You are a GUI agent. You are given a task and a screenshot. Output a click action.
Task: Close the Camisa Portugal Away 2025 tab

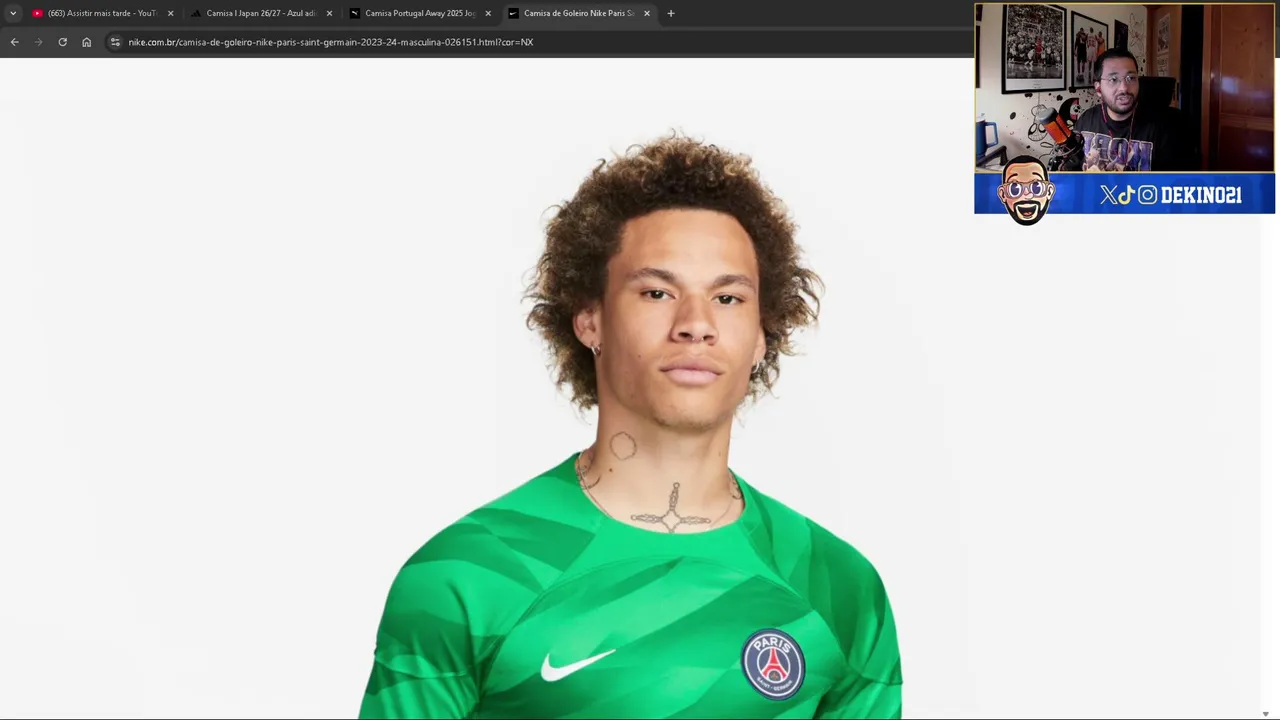click(x=488, y=13)
